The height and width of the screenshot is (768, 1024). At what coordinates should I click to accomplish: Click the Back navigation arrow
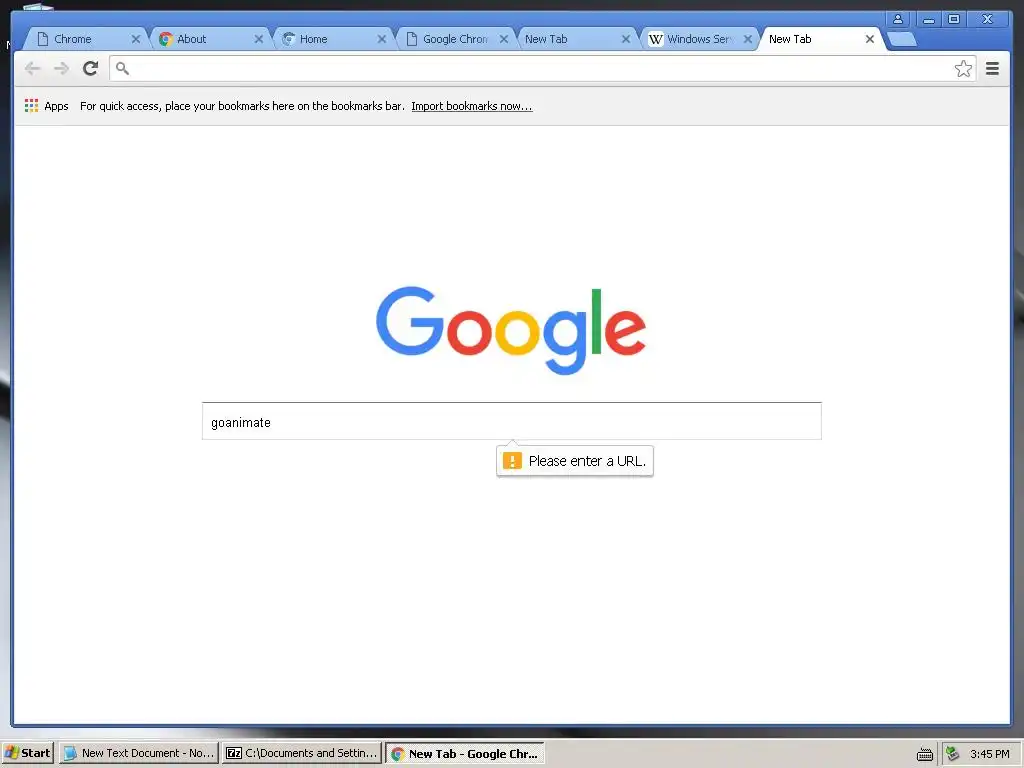pyautogui.click(x=33, y=69)
